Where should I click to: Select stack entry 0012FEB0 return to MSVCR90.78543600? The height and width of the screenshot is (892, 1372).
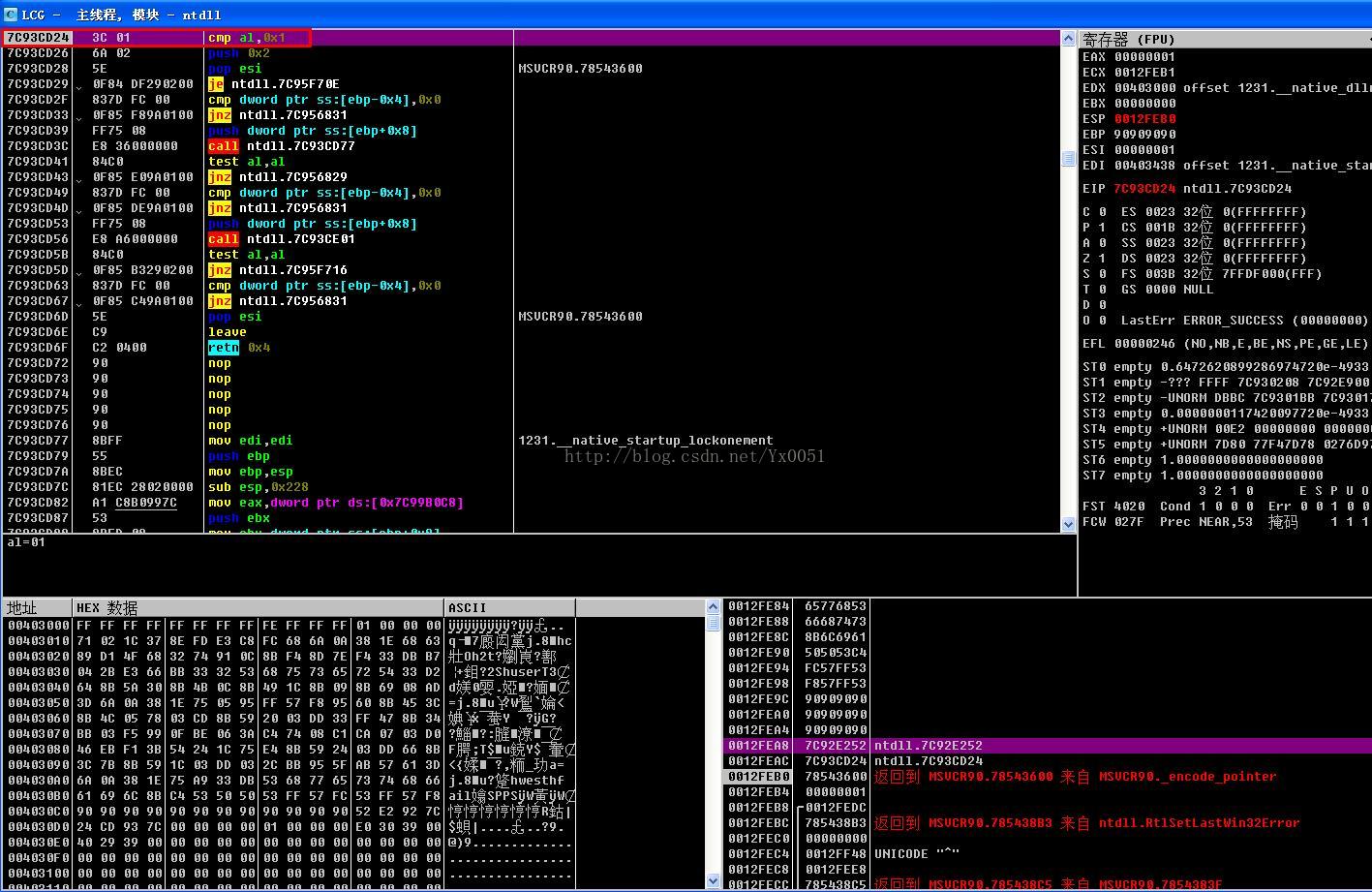tap(1048, 777)
